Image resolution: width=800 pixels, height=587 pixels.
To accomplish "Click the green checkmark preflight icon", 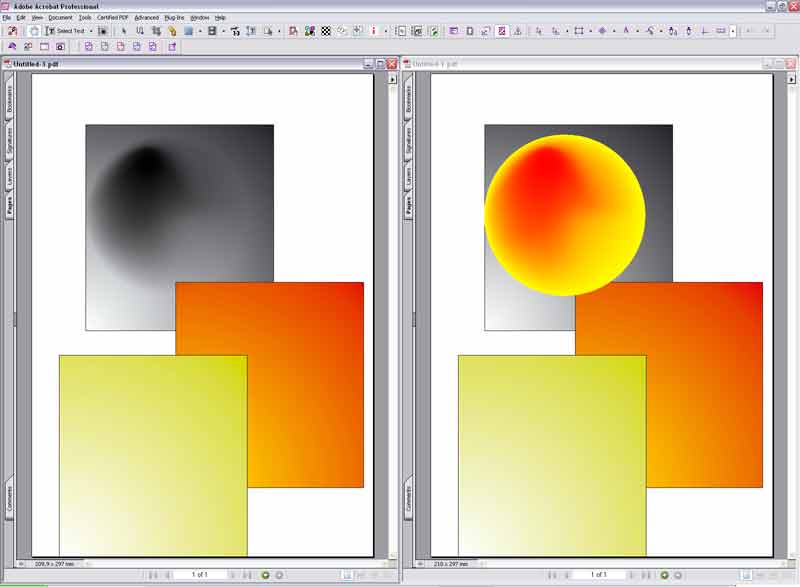I will [x=434, y=31].
